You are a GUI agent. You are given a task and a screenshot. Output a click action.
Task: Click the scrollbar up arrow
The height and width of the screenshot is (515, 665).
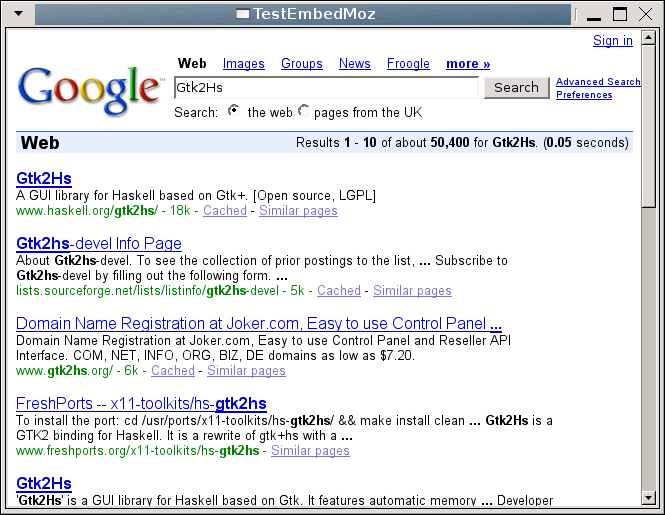coord(648,38)
